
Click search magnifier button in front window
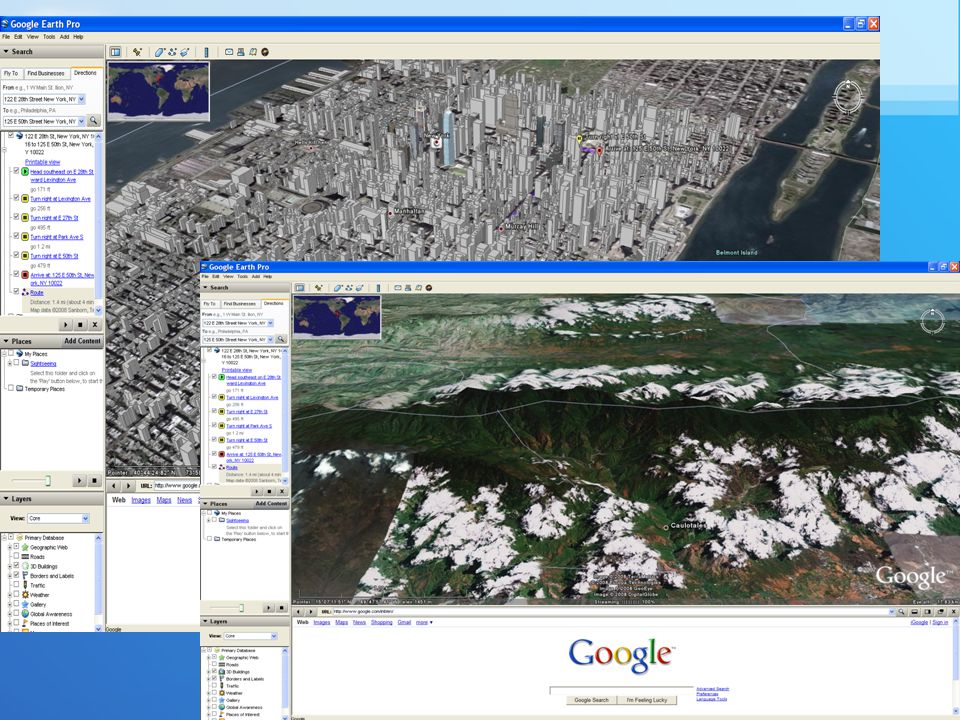(x=282, y=339)
